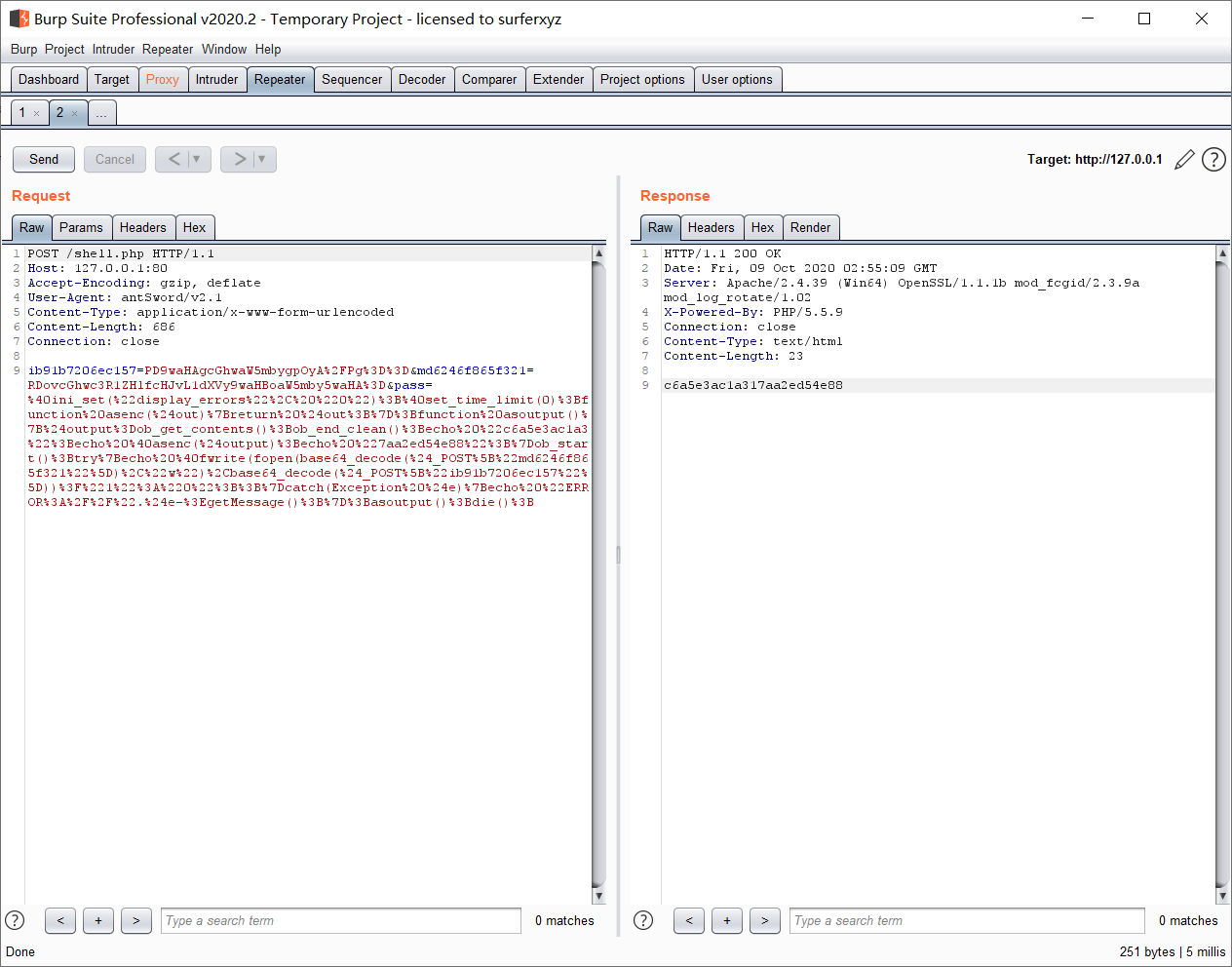Go back to previous request in history

click(x=173, y=159)
